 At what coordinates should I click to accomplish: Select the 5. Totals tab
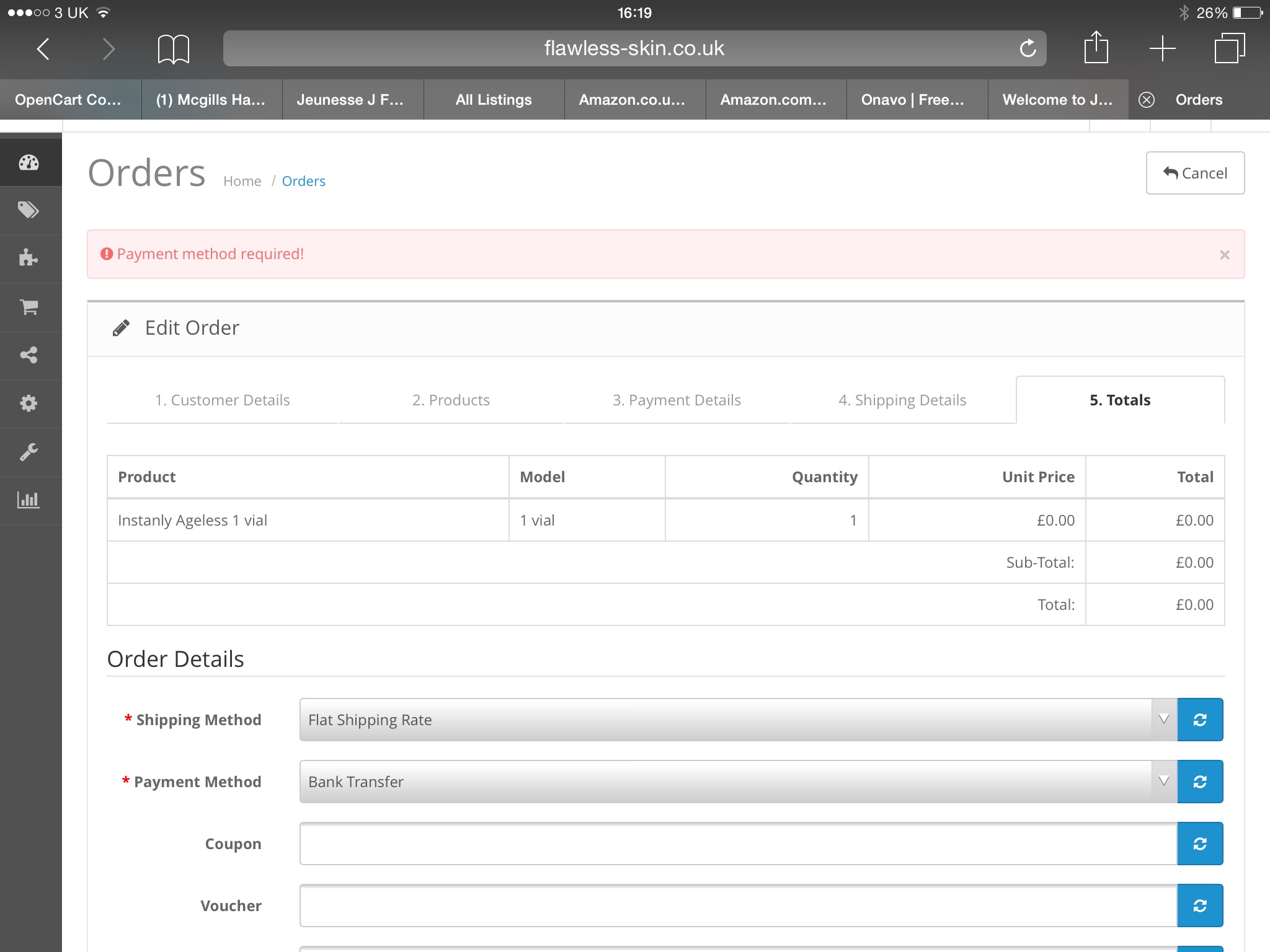tap(1120, 400)
